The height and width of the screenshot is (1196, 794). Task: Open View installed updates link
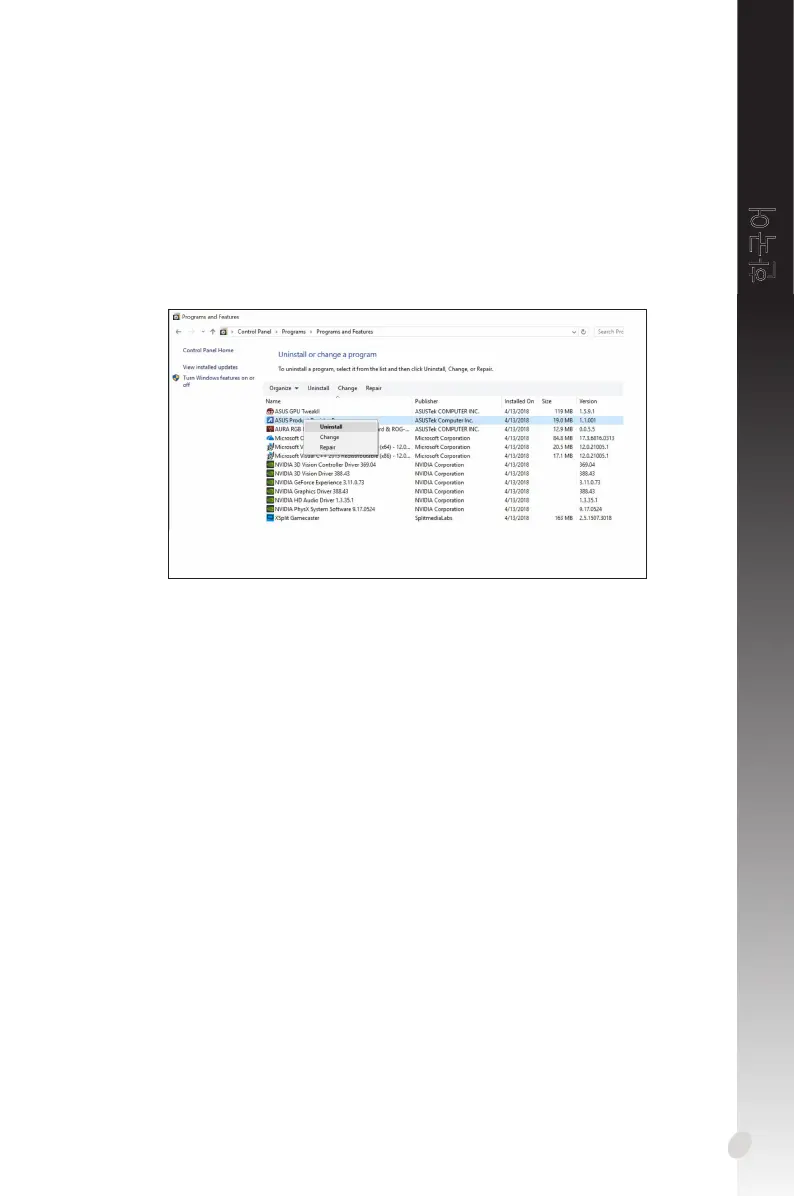pos(211,367)
